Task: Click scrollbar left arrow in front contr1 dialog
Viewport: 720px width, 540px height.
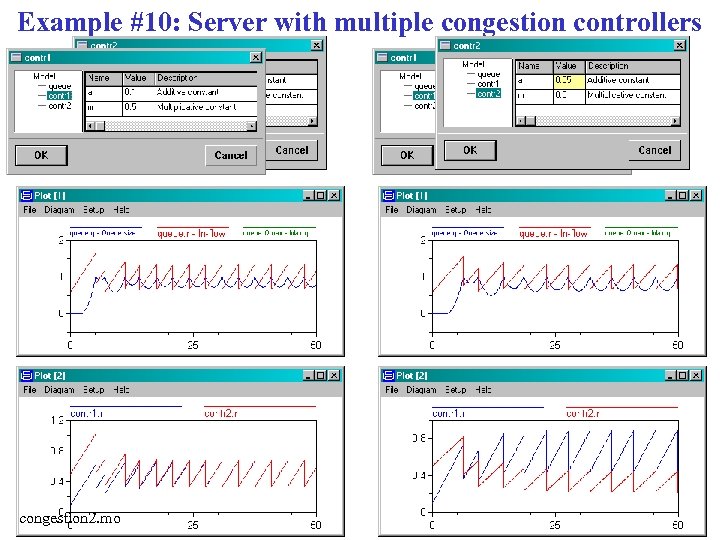Action: click(90, 126)
